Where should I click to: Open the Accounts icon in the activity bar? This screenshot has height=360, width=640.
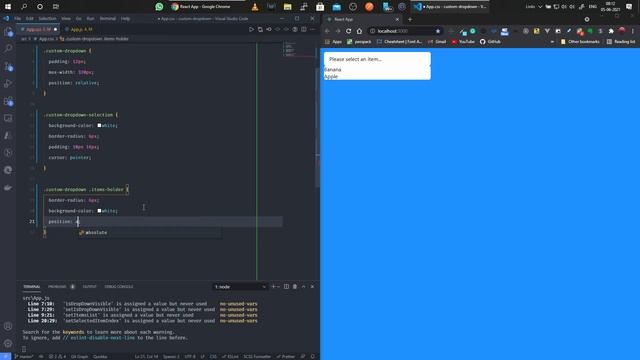8,326
